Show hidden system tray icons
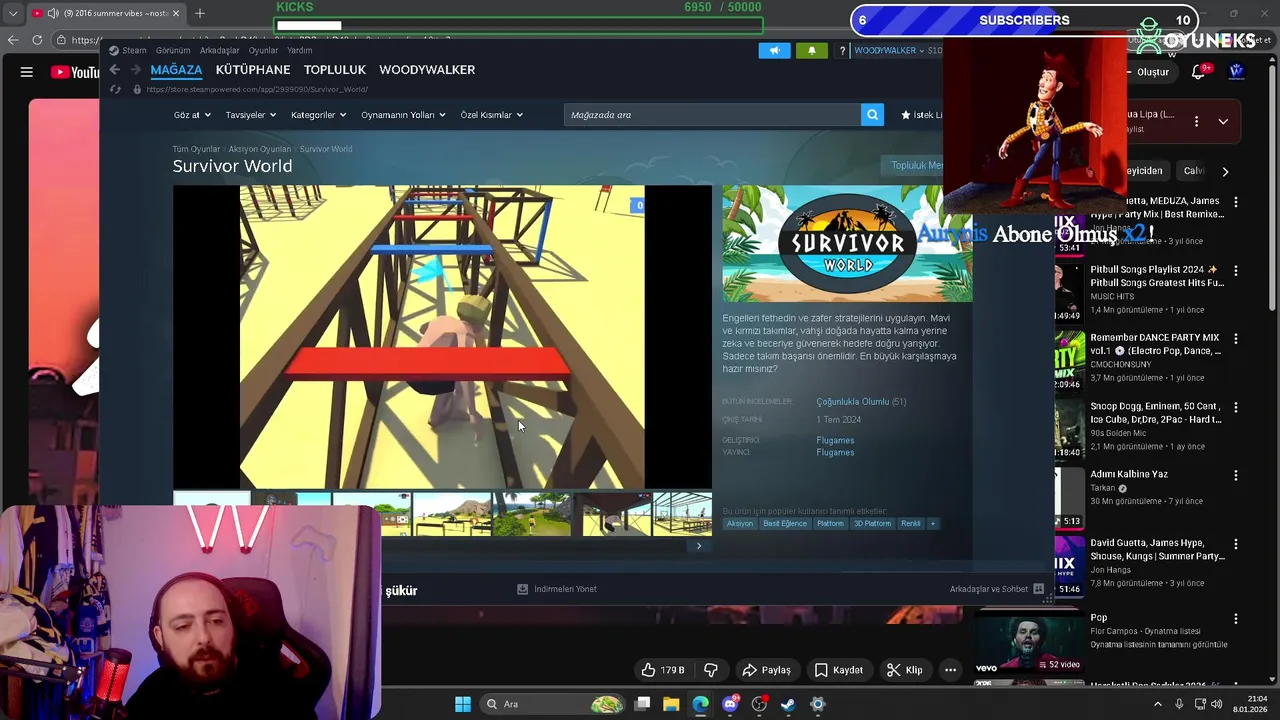This screenshot has width=1280, height=720. pyautogui.click(x=1158, y=704)
